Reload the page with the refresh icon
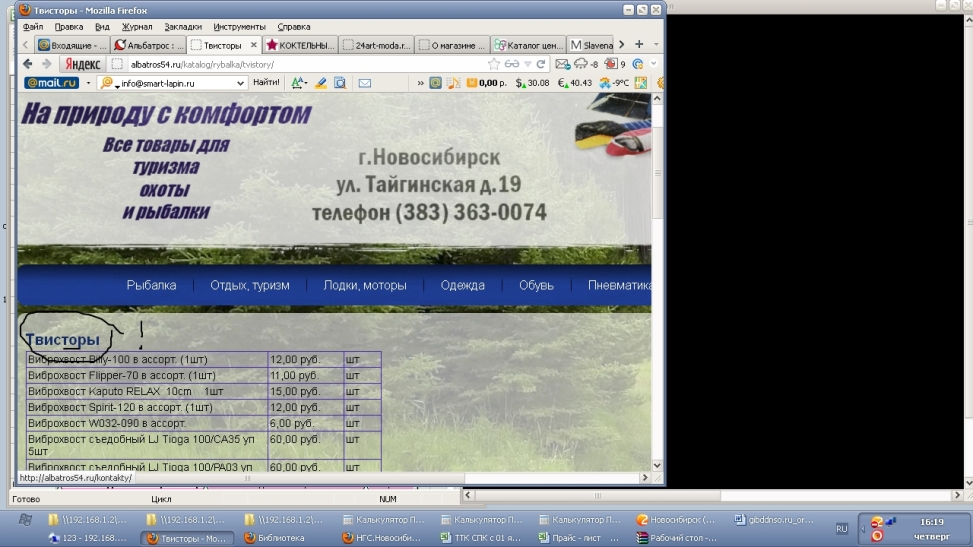This screenshot has height=547, width=973. [541, 64]
